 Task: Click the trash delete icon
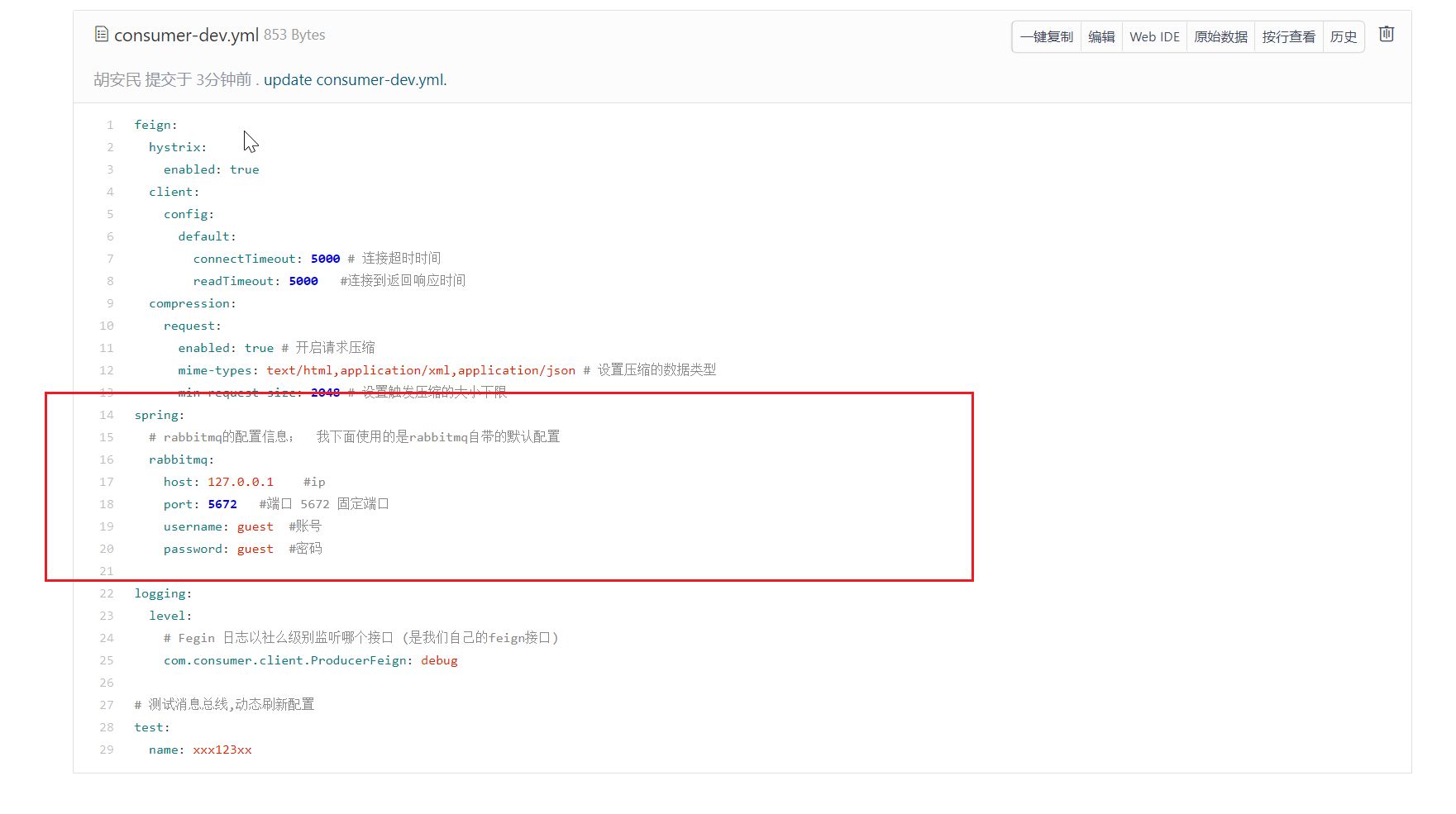(x=1387, y=34)
